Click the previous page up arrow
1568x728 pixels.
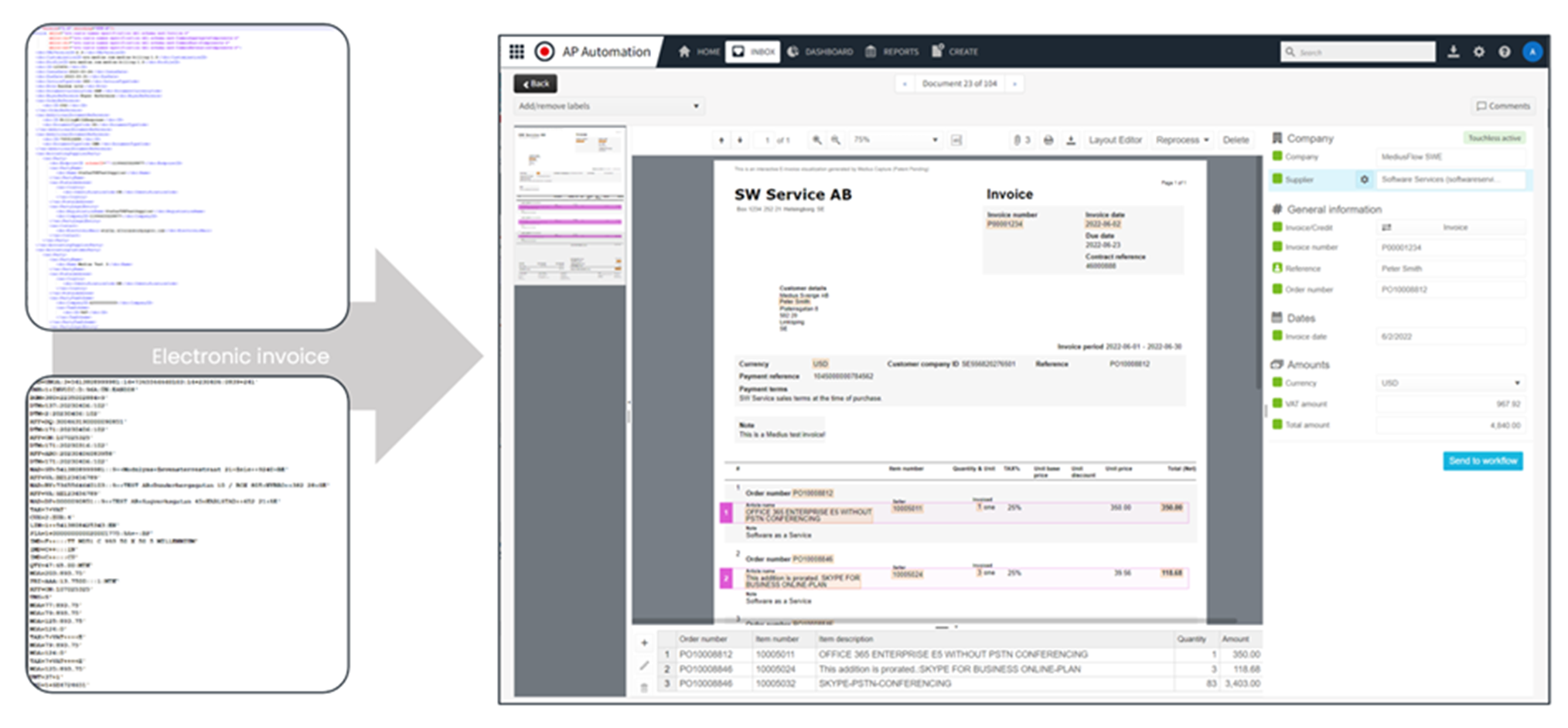point(721,140)
